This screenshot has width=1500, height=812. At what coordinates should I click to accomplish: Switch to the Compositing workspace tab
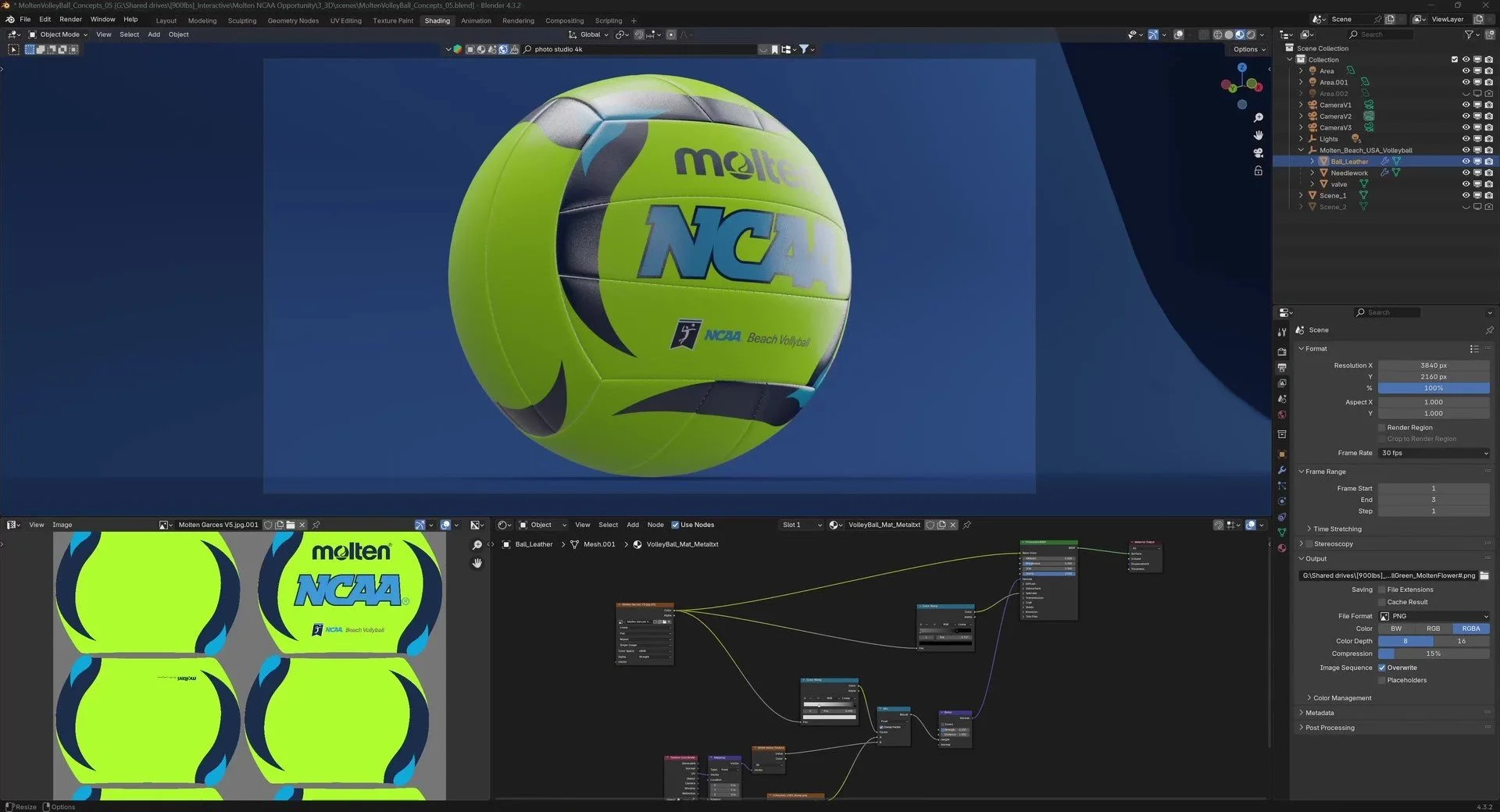pos(564,21)
